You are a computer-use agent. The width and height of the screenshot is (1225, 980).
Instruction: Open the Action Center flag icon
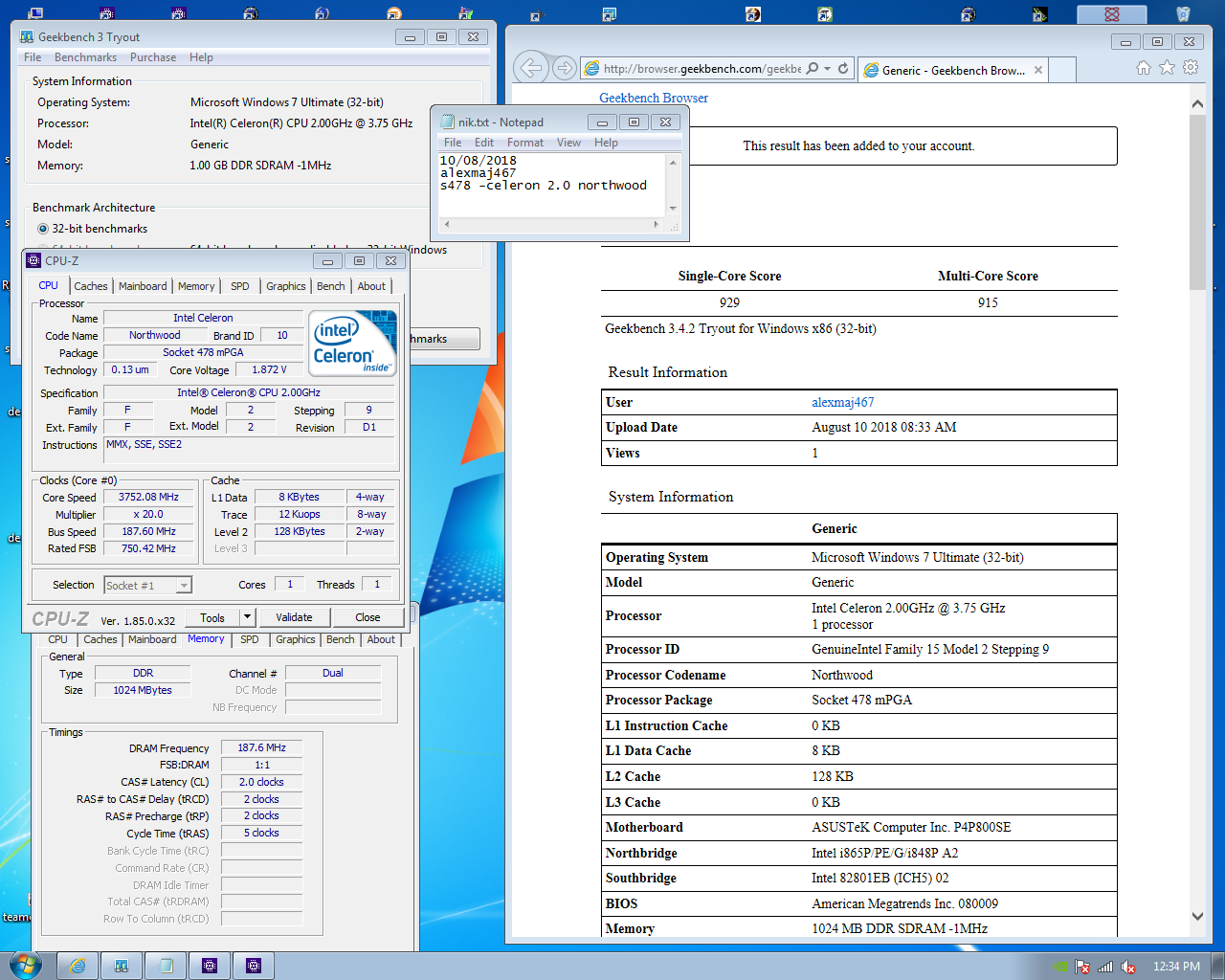click(1082, 967)
